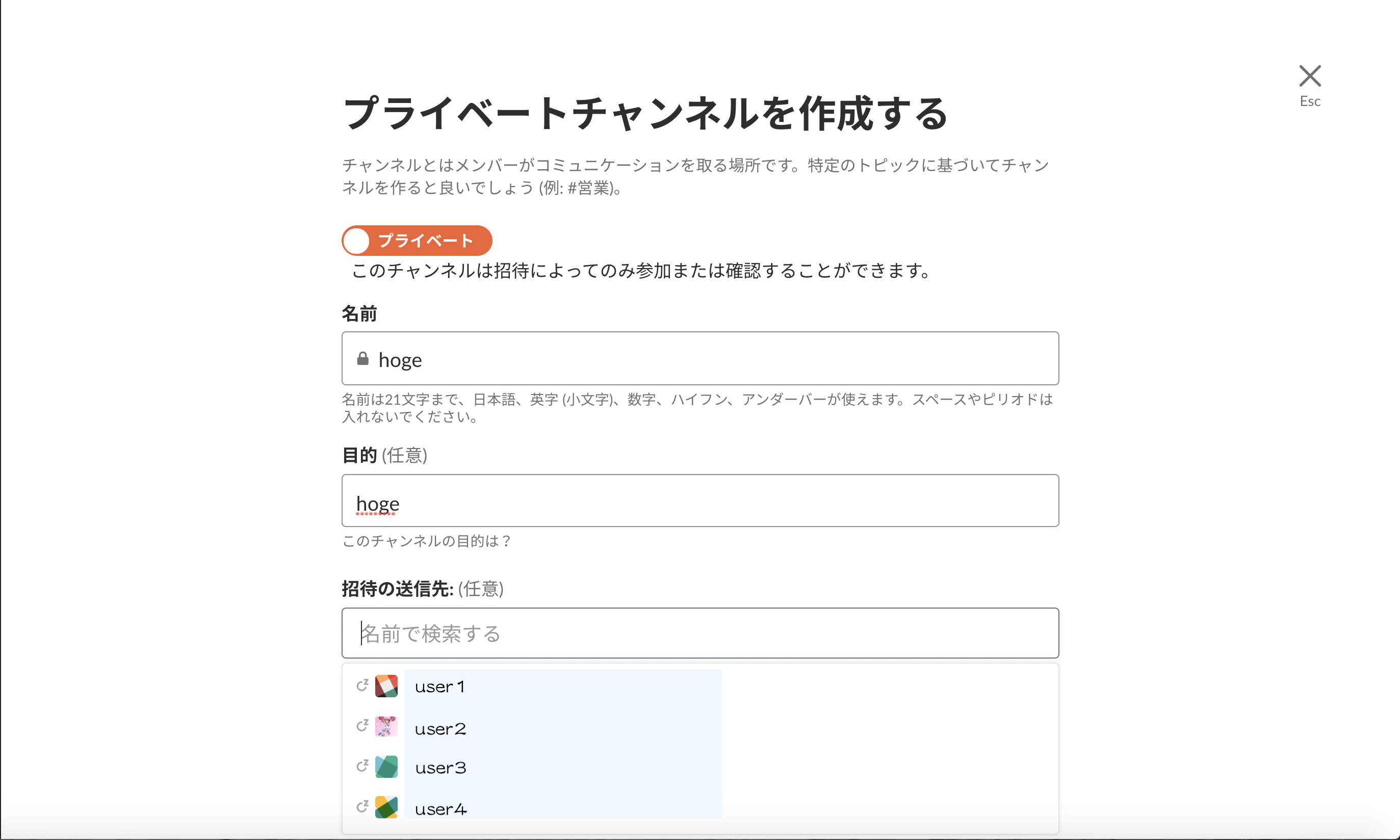
Task: Focus the 目的 field containing hoge
Action: 701,501
